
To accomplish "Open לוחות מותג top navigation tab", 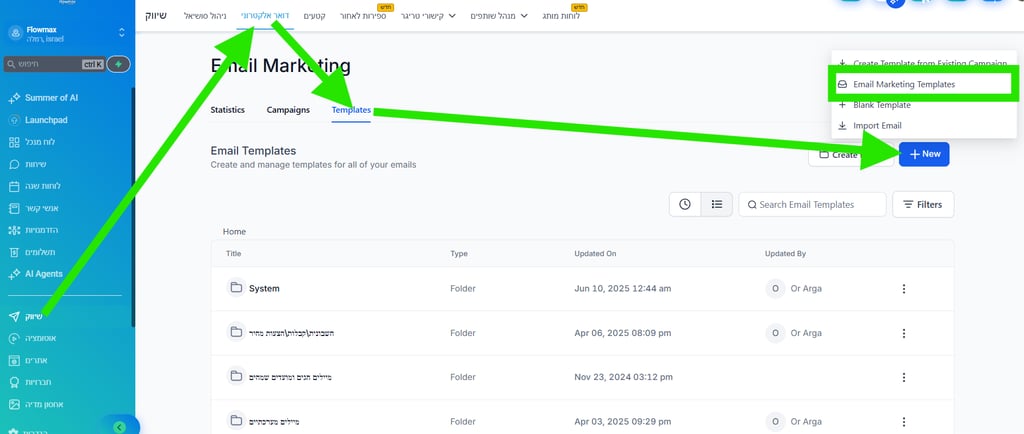I will [560, 16].
